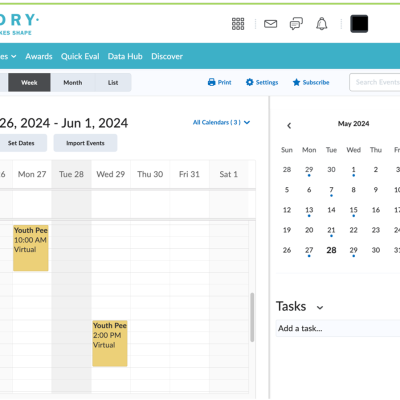Screen dimensions: 400x400
Task: Switch to List view
Action: tap(113, 83)
